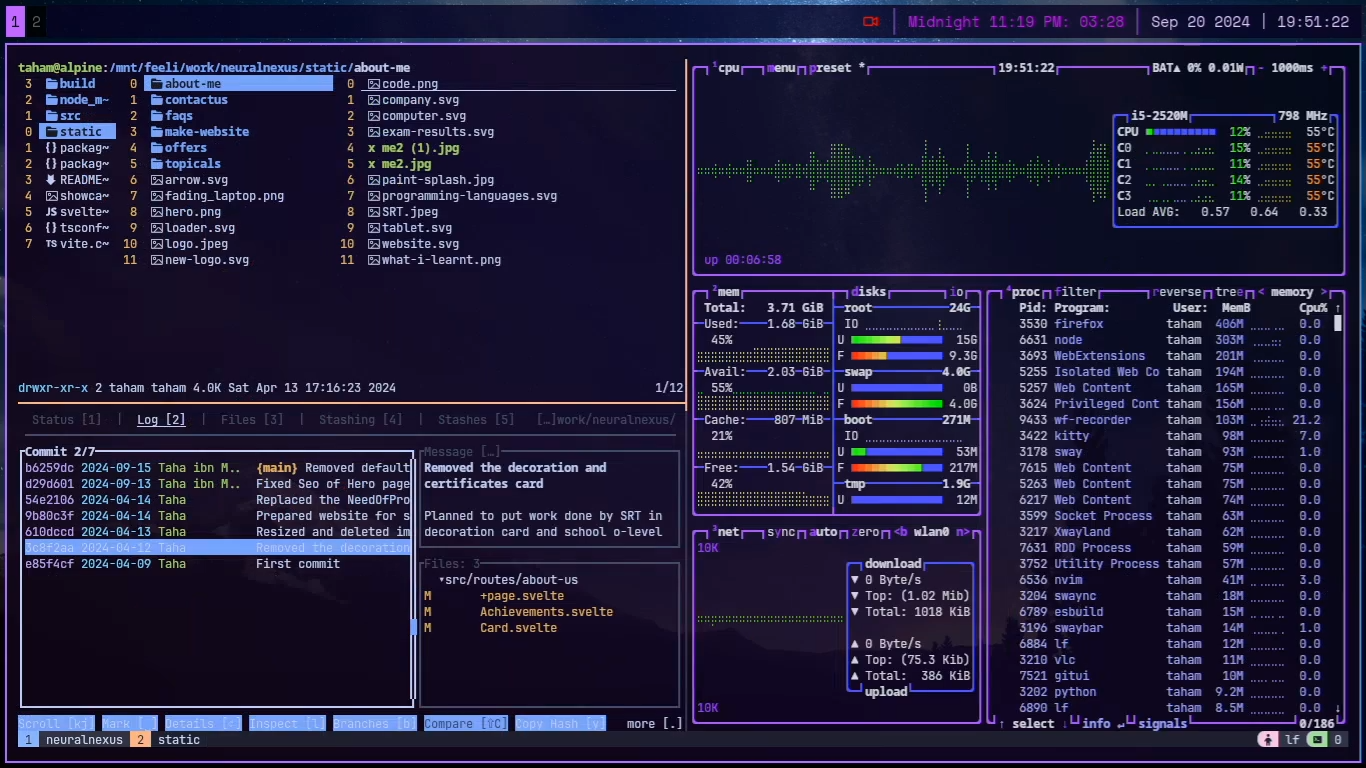This screenshot has height=768, width=1366.
Task: Open the Status [1] tab in gitui
Action: click(66, 420)
